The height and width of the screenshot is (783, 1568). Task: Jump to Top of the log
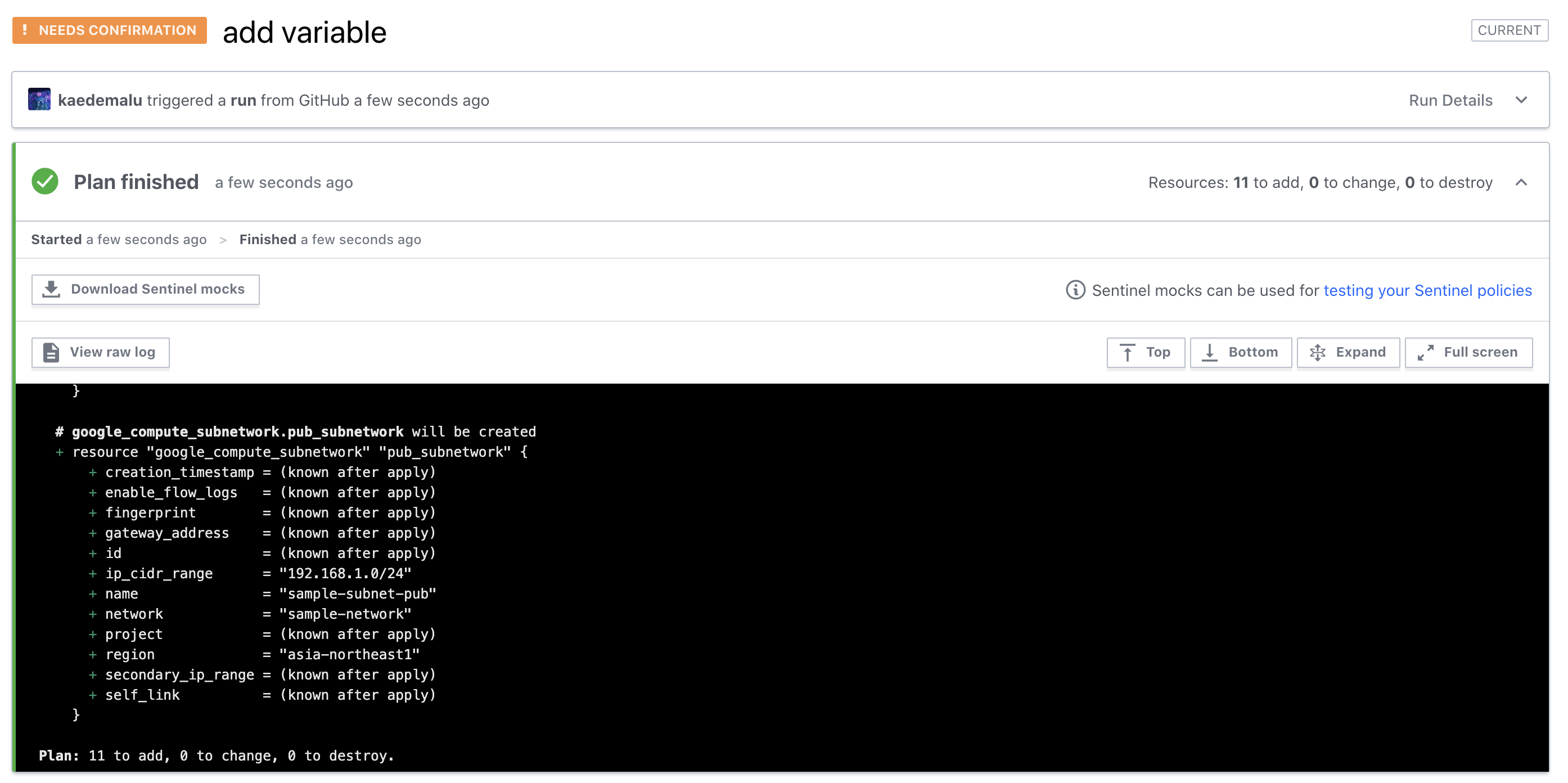click(1146, 352)
